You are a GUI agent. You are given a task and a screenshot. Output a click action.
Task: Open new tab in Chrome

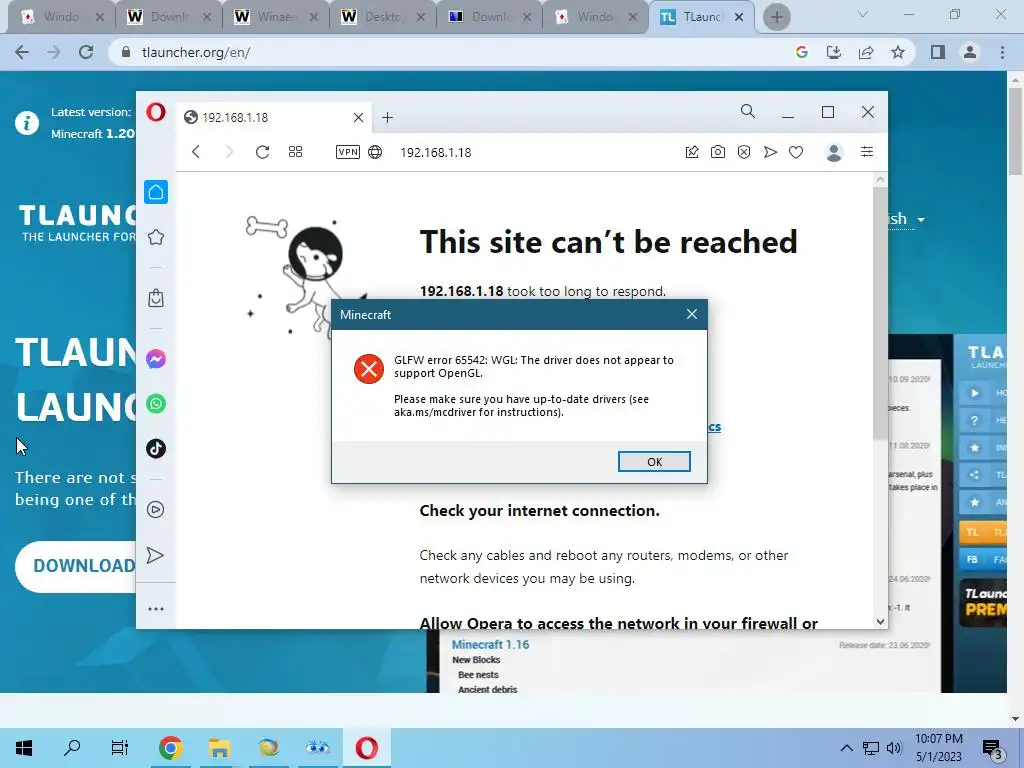(776, 17)
